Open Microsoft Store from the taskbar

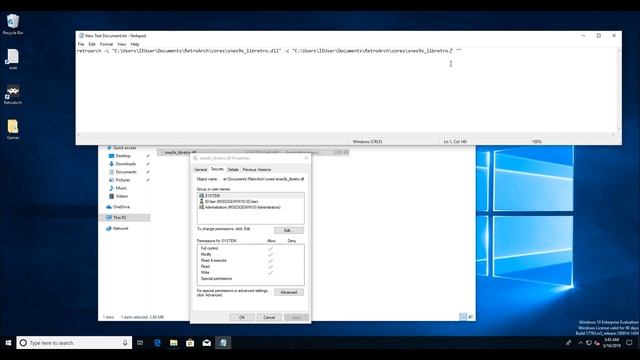click(190, 343)
